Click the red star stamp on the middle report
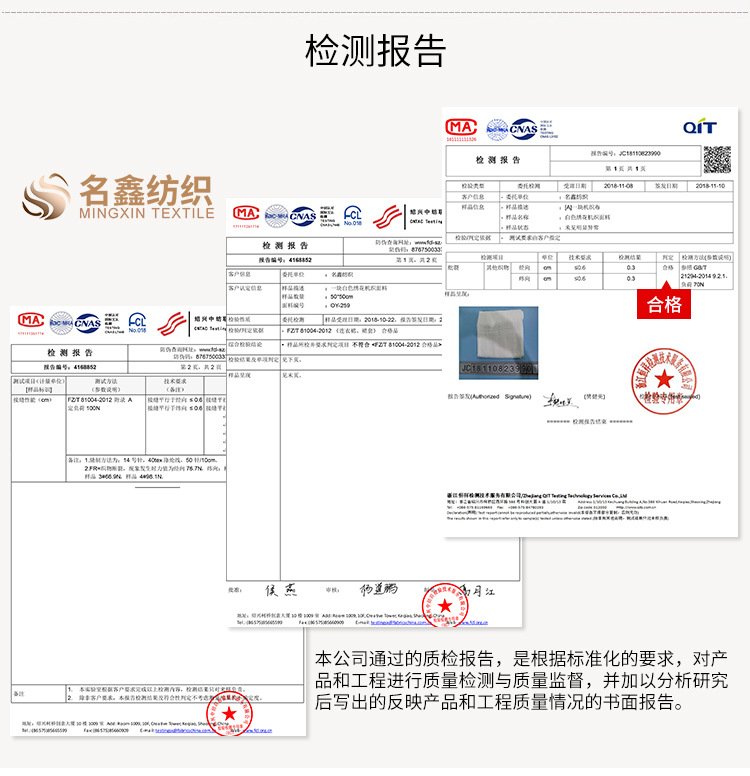Screen dimensions: 750x776 tap(445, 605)
